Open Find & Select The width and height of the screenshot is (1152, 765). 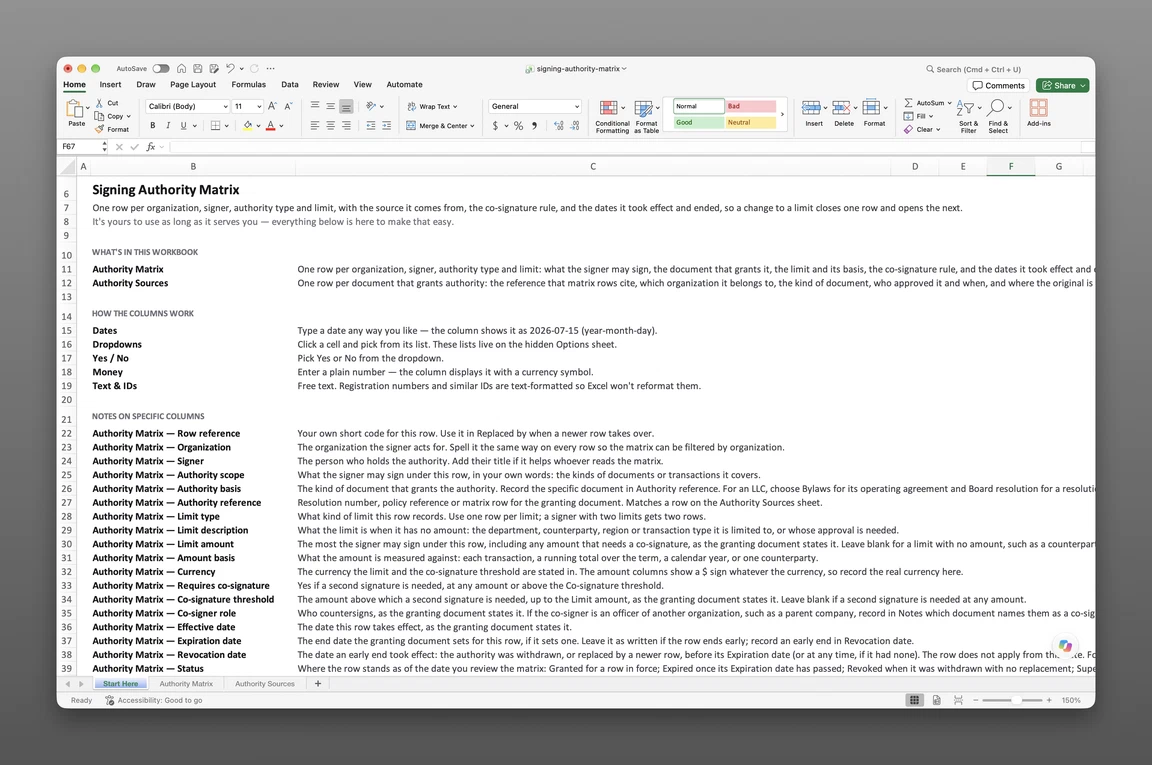click(x=998, y=116)
